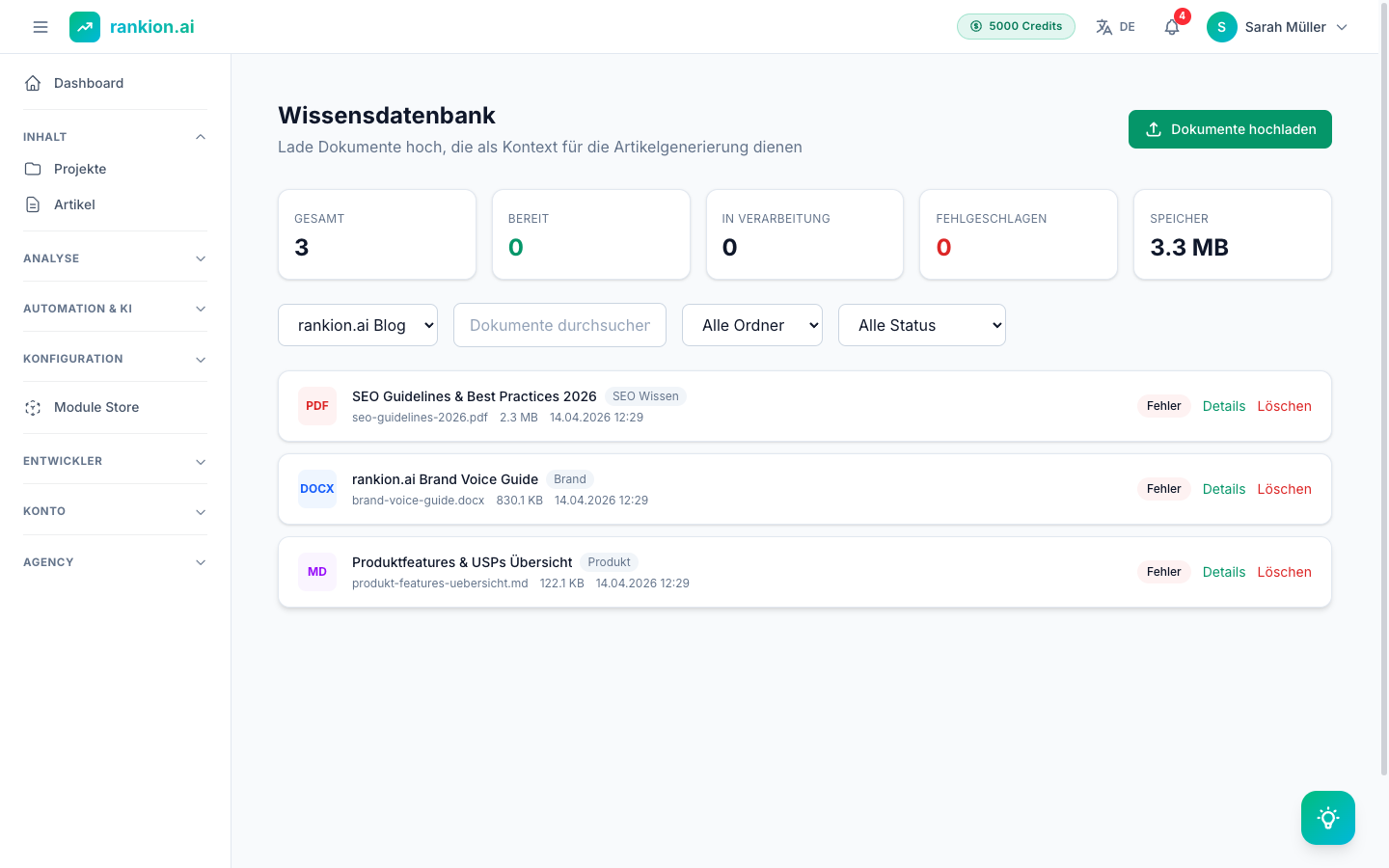Open Details for Brand Voice Guide

point(1224,489)
